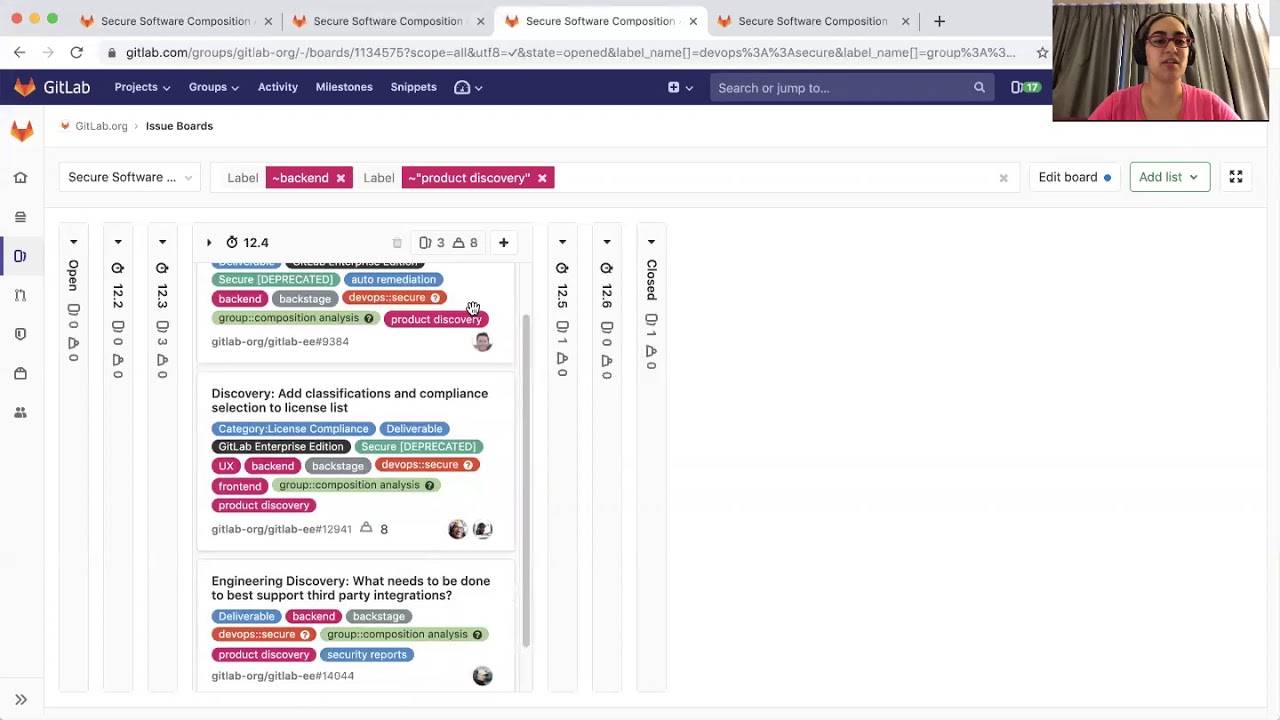
Task: Expand the 12.2 milestone list
Action: point(118,242)
